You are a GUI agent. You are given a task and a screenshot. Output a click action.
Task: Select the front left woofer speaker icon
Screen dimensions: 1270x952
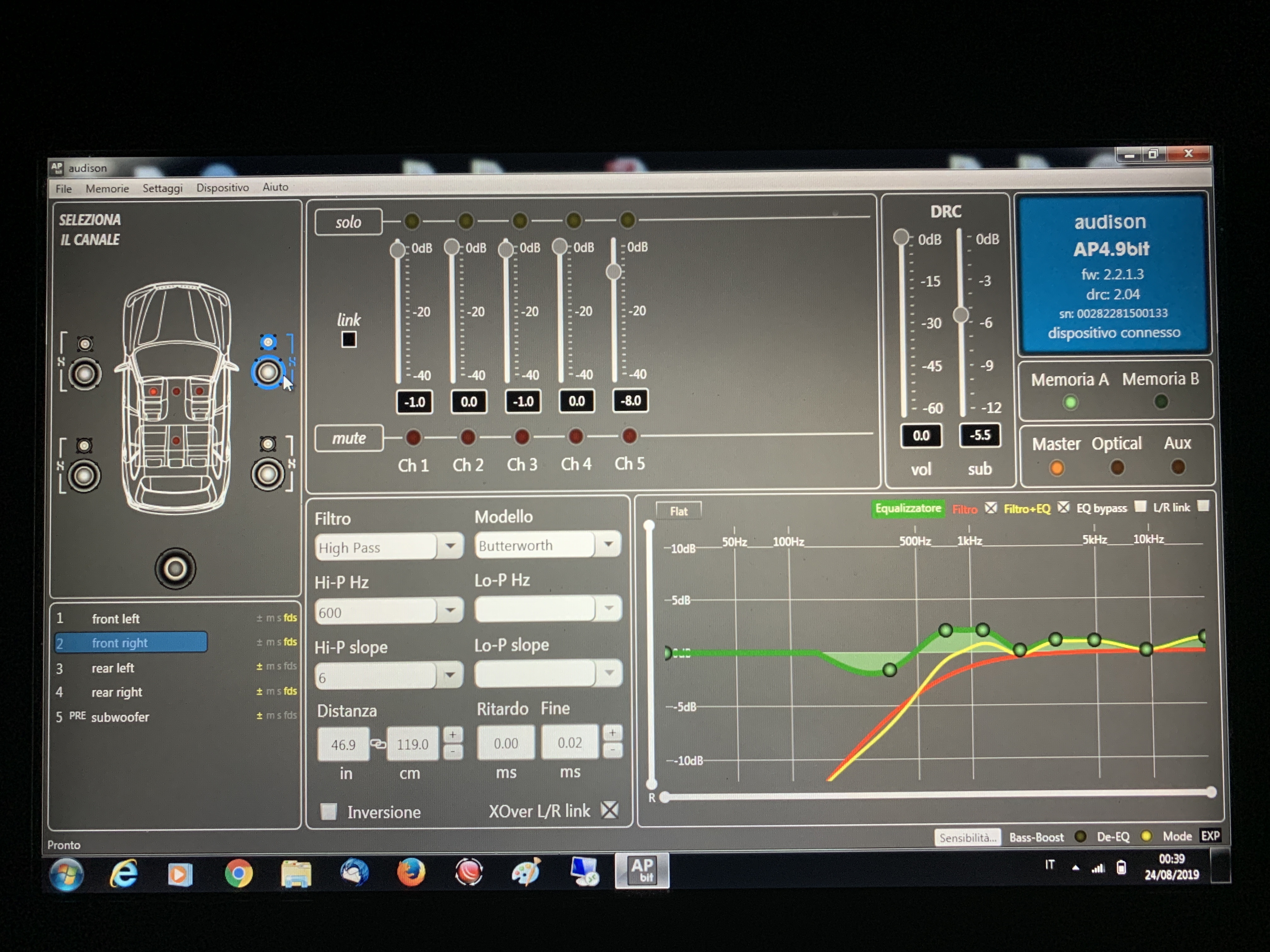coord(85,374)
